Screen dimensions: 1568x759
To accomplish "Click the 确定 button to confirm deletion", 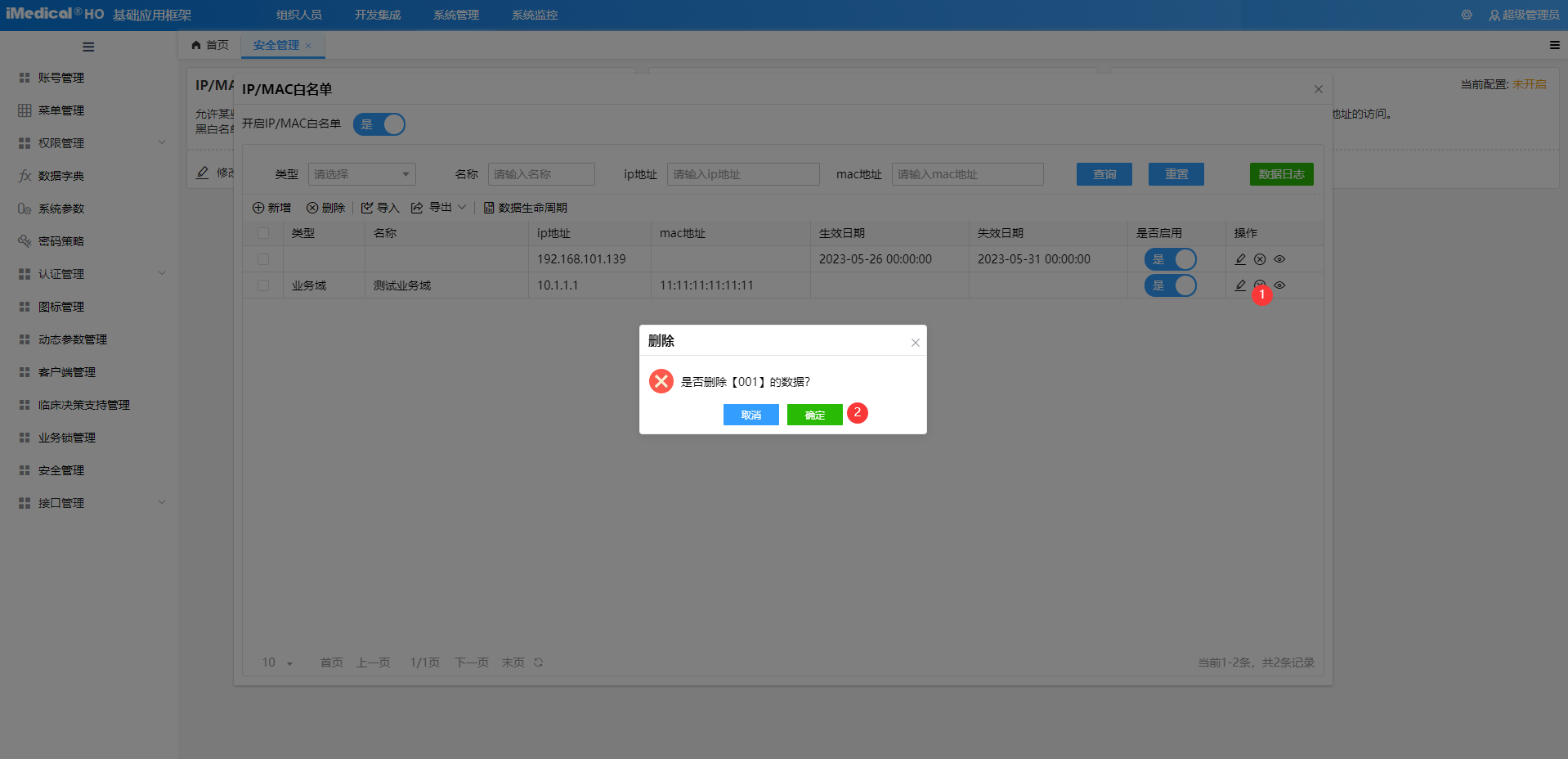I will 813,415.
